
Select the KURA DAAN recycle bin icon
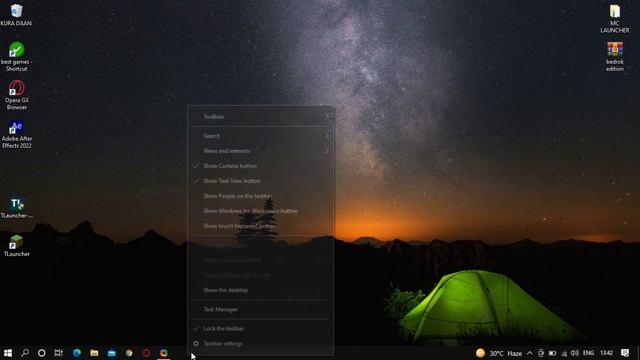16,15
